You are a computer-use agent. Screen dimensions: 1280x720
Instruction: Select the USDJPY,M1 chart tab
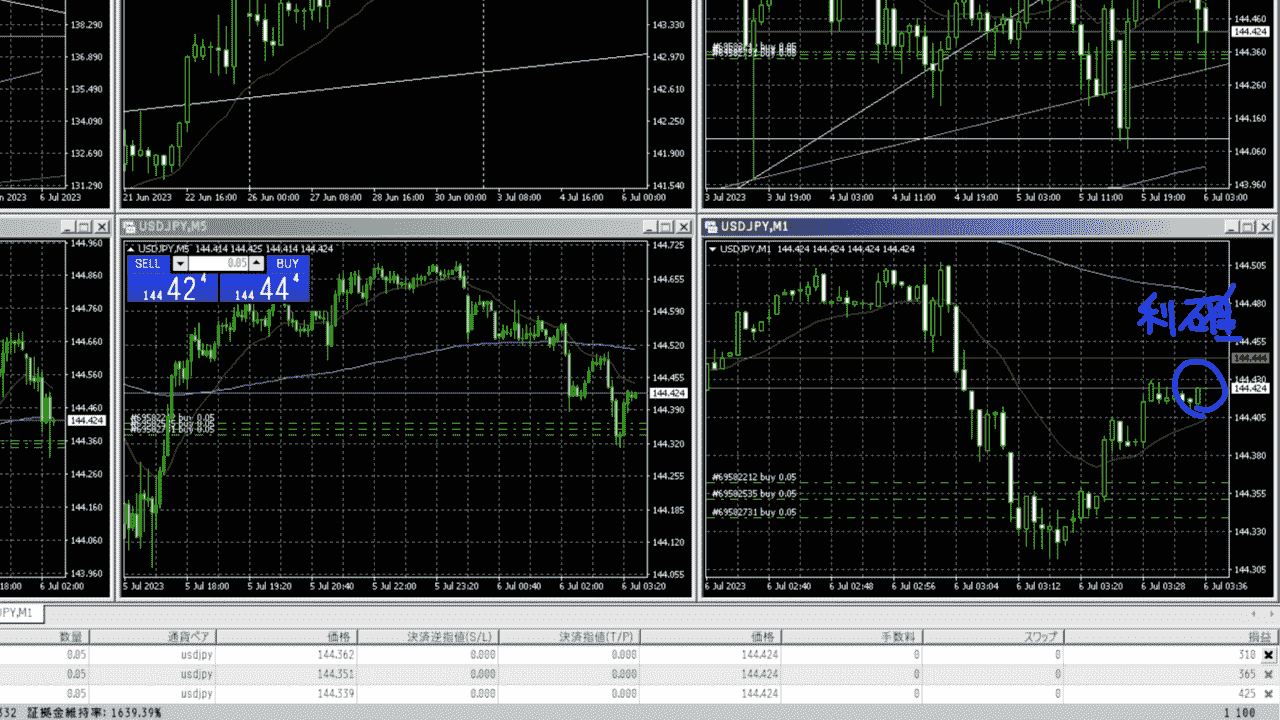20,612
